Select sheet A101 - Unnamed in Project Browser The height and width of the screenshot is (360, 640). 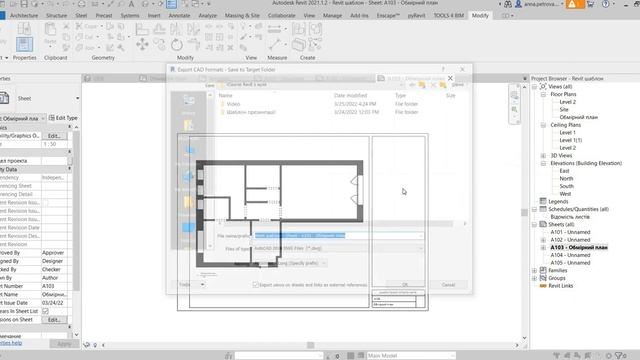570,232
